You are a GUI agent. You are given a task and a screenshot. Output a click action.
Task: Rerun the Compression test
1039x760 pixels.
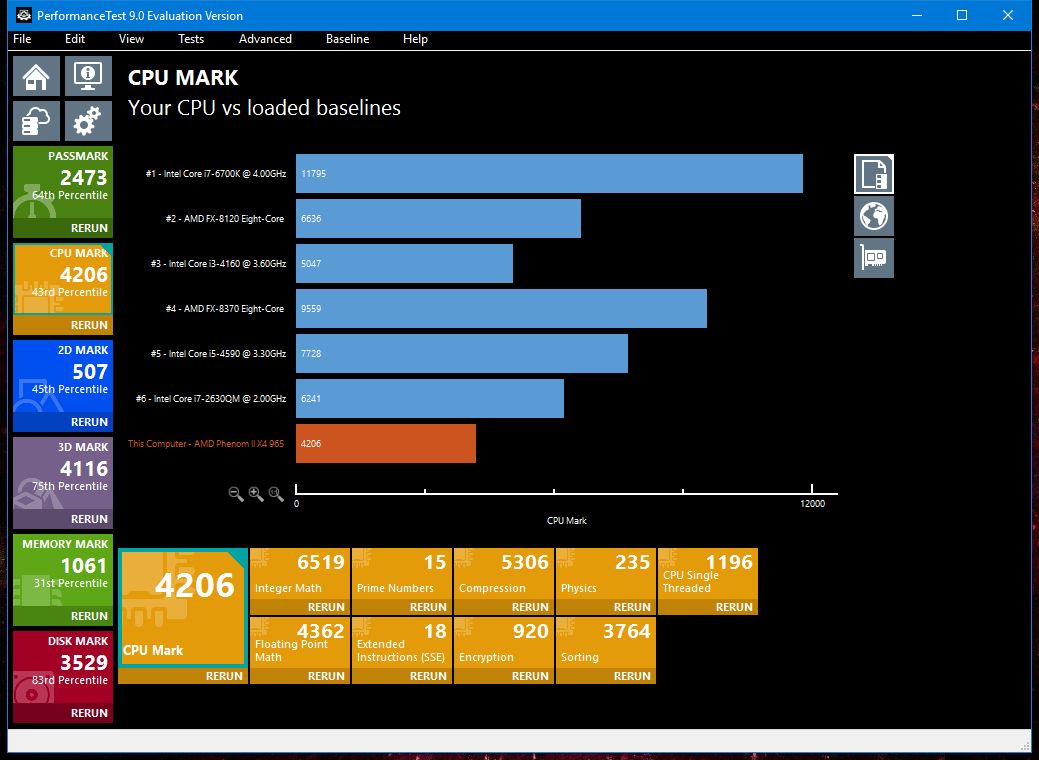[x=504, y=607]
